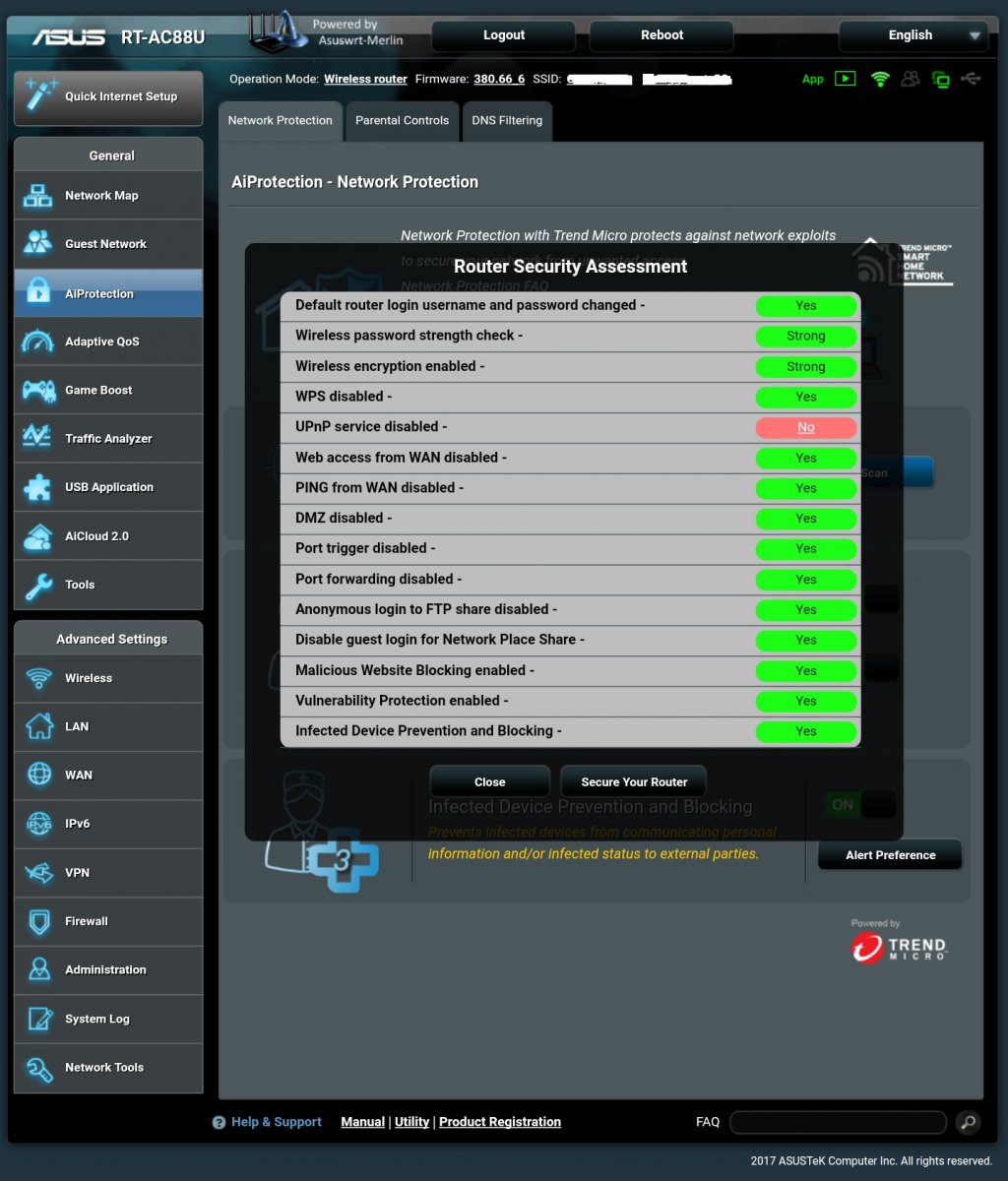The width and height of the screenshot is (1008, 1181).
Task: Select the AiProtection lock icon
Action: 38,292
